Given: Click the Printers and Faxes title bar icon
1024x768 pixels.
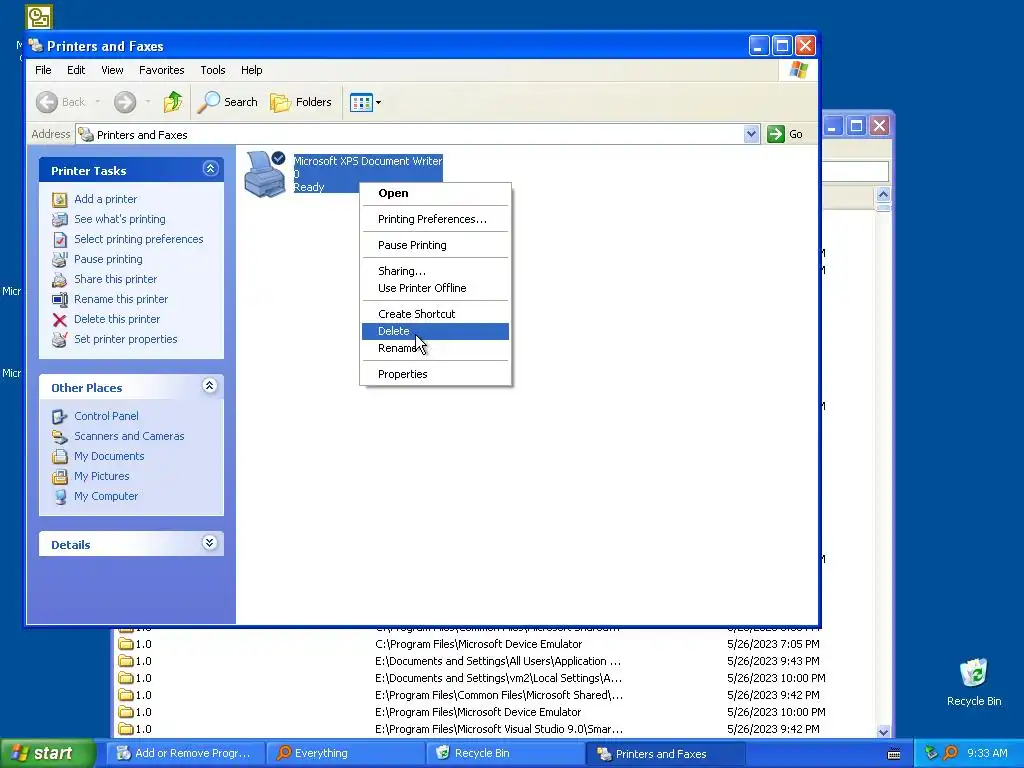Looking at the screenshot, I should (36, 46).
